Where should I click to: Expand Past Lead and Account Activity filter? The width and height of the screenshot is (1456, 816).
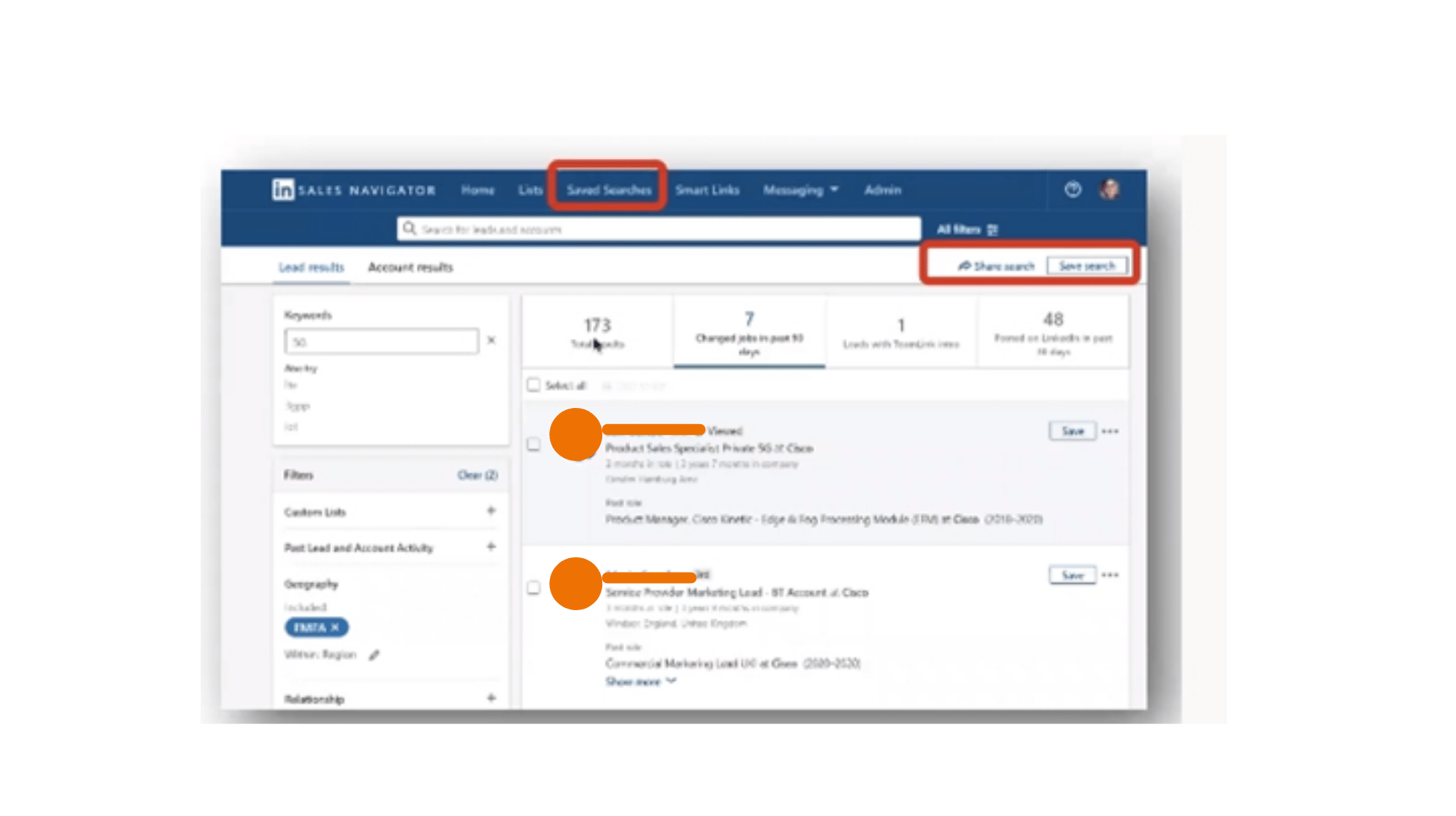pyautogui.click(x=491, y=547)
